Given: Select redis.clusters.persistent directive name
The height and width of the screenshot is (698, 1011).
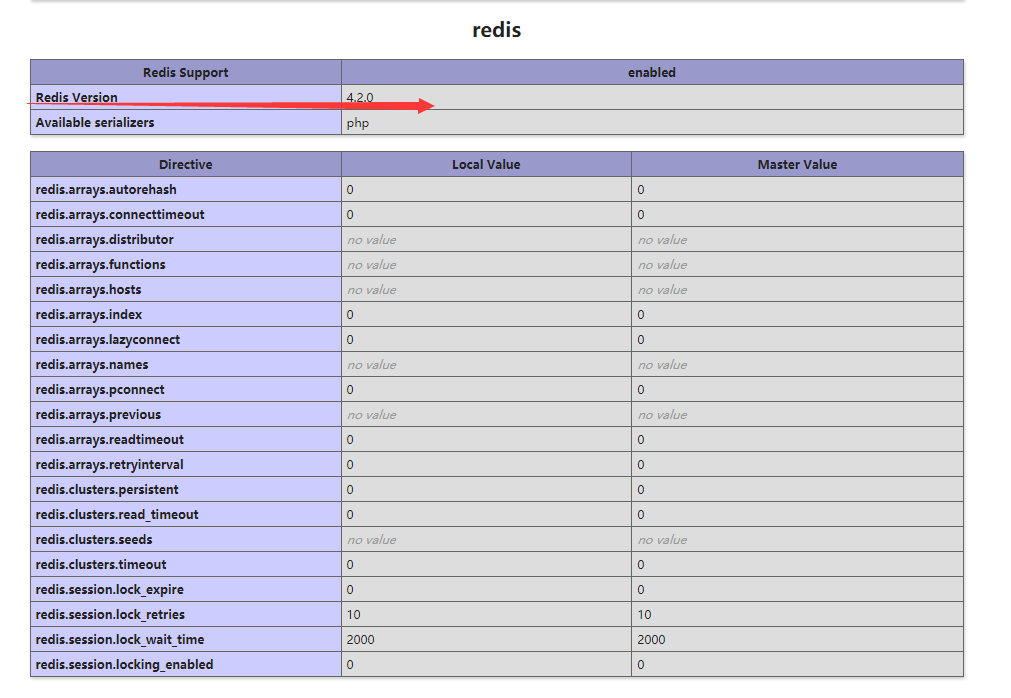Looking at the screenshot, I should (107, 490).
